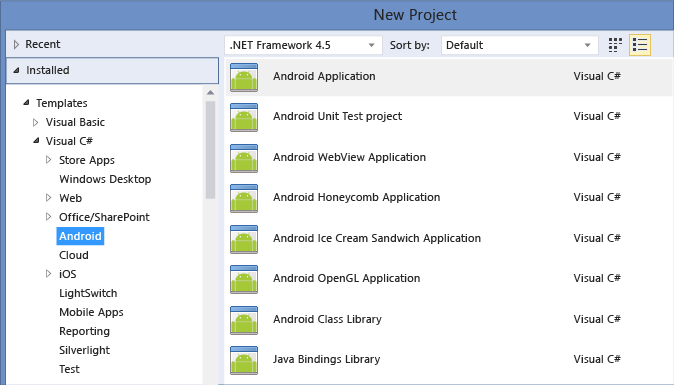Viewport: 674px width, 385px height.
Task: Expand the Store Apps node arrow
Action: [x=49, y=160]
